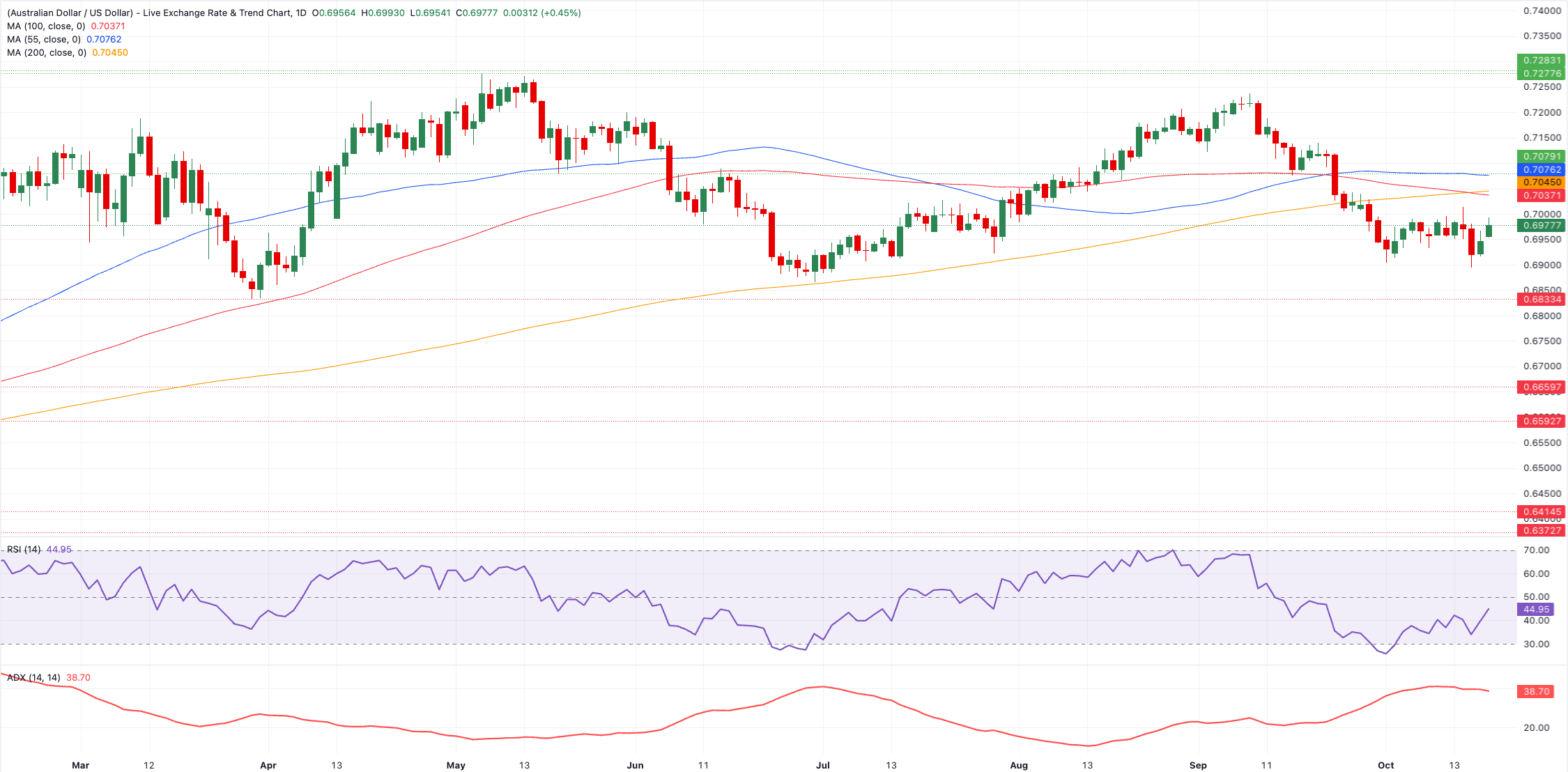Screen dimensions: 1568x772
Task: Click the MA 55 value 0.70762 in legend
Action: 104,40
